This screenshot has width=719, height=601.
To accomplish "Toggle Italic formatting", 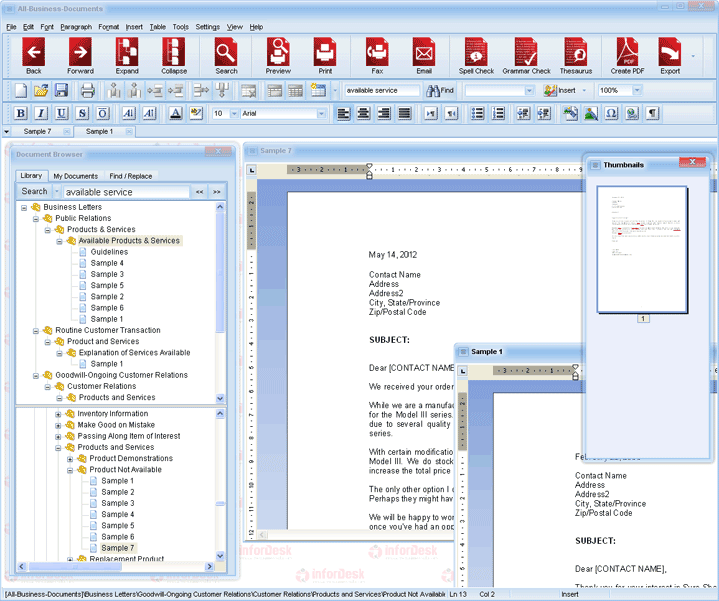I will (x=41, y=113).
